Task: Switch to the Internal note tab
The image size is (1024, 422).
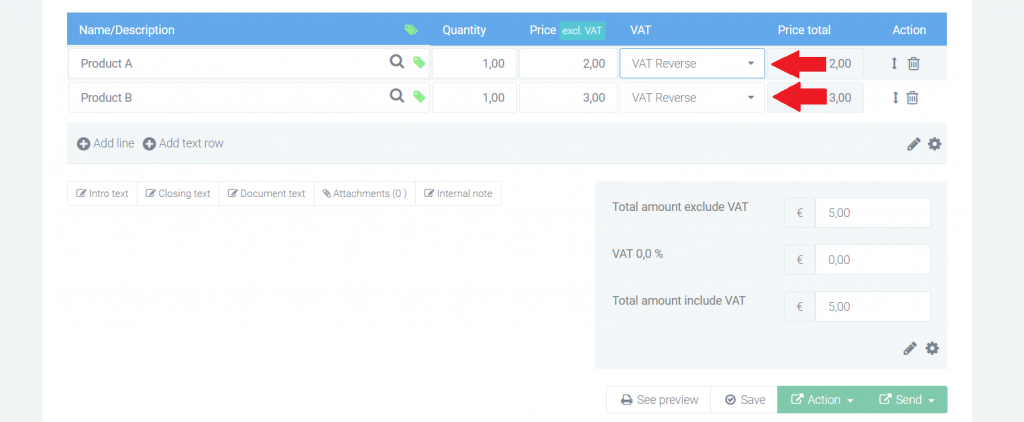Action: coord(458,193)
